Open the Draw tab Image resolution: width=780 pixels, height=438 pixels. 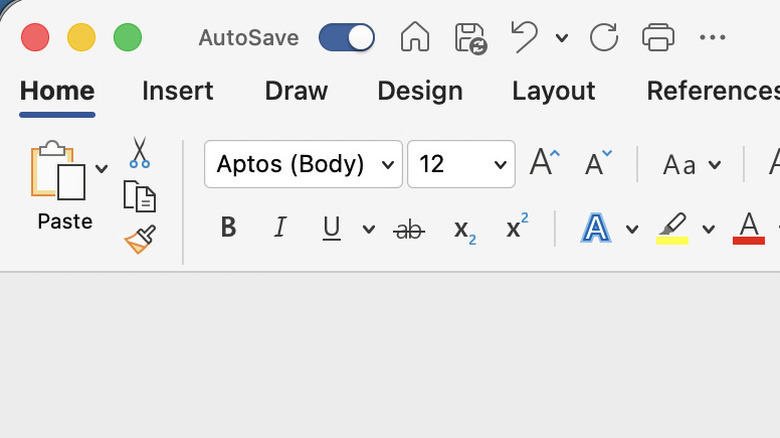coord(296,91)
